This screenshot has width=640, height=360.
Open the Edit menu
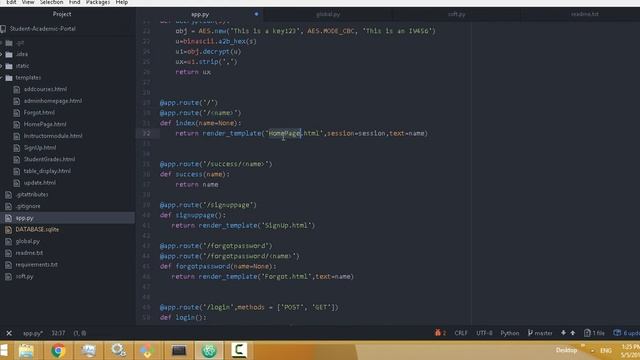[11, 2]
